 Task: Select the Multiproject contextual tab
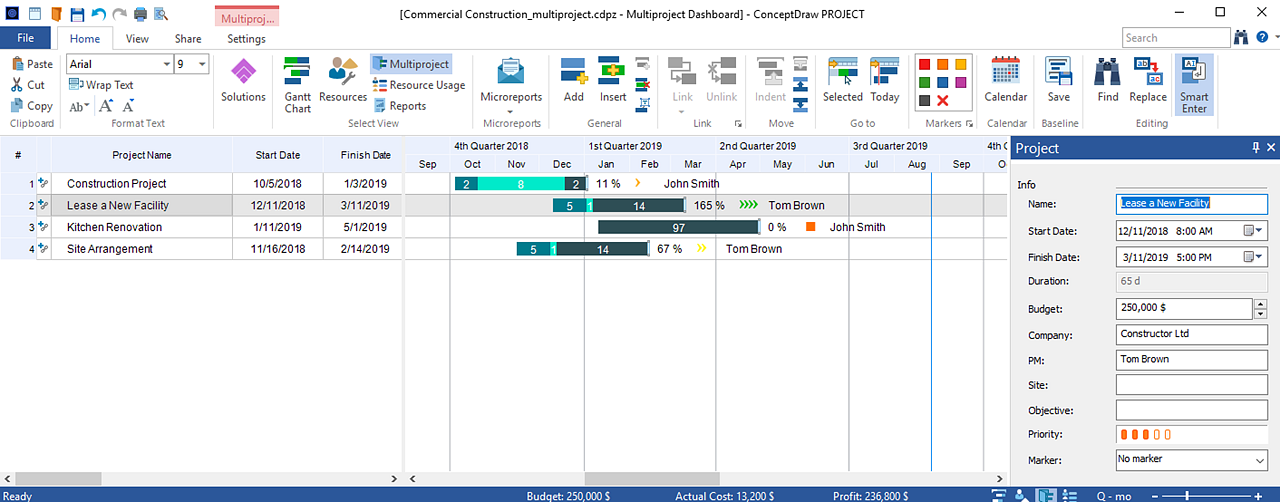247,17
